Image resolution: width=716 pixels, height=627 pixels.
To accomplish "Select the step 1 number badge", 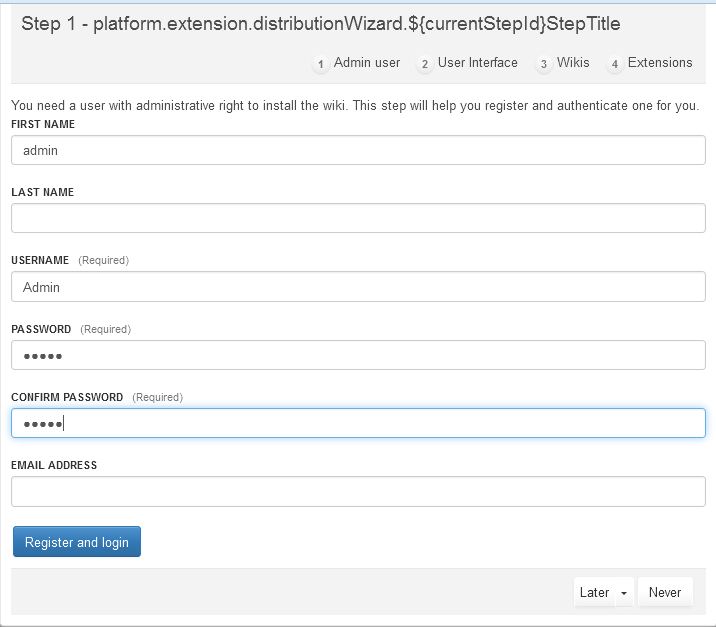I will pyautogui.click(x=321, y=64).
